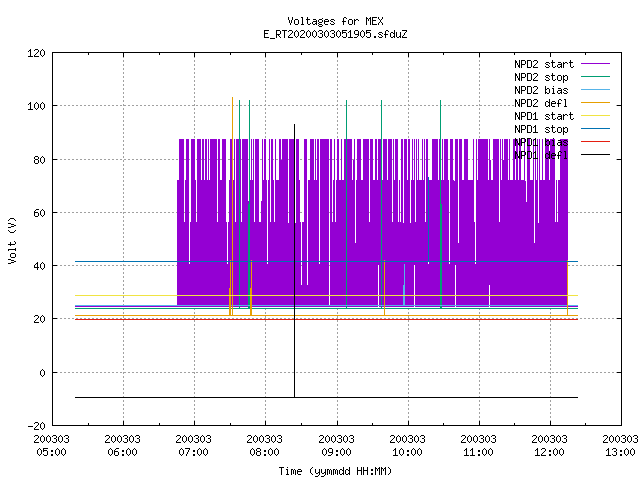
Task: Click the chart title 'Voltages for MEX'
Action: [335, 21]
